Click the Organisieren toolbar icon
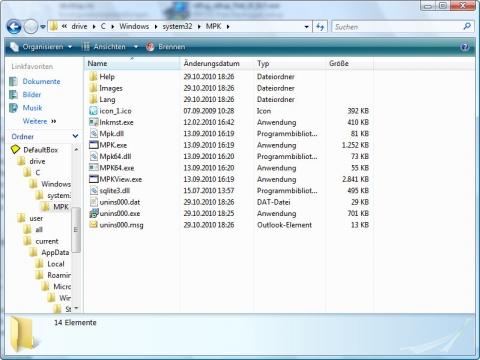The image size is (480, 360). point(14,47)
